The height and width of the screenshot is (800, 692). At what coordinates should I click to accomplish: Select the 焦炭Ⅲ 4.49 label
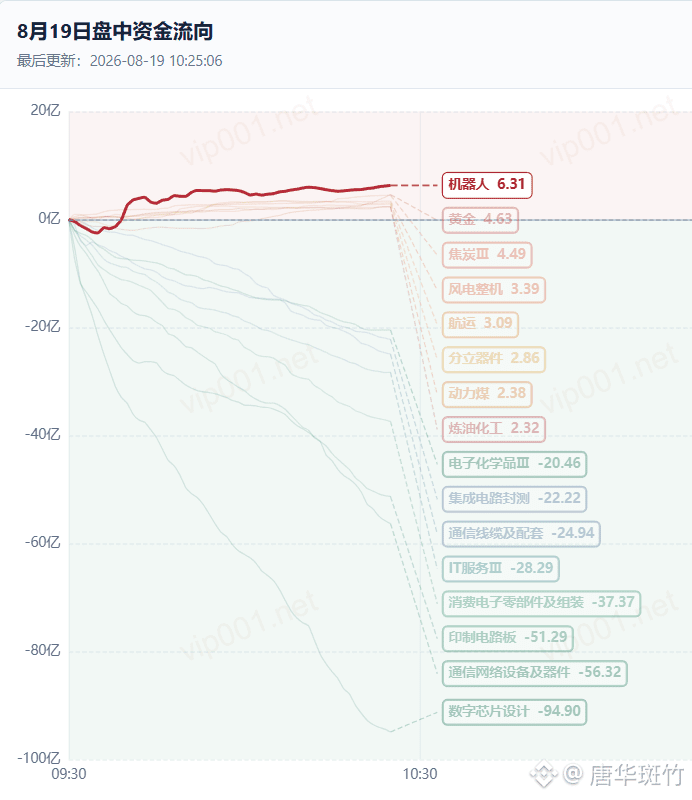(x=487, y=255)
